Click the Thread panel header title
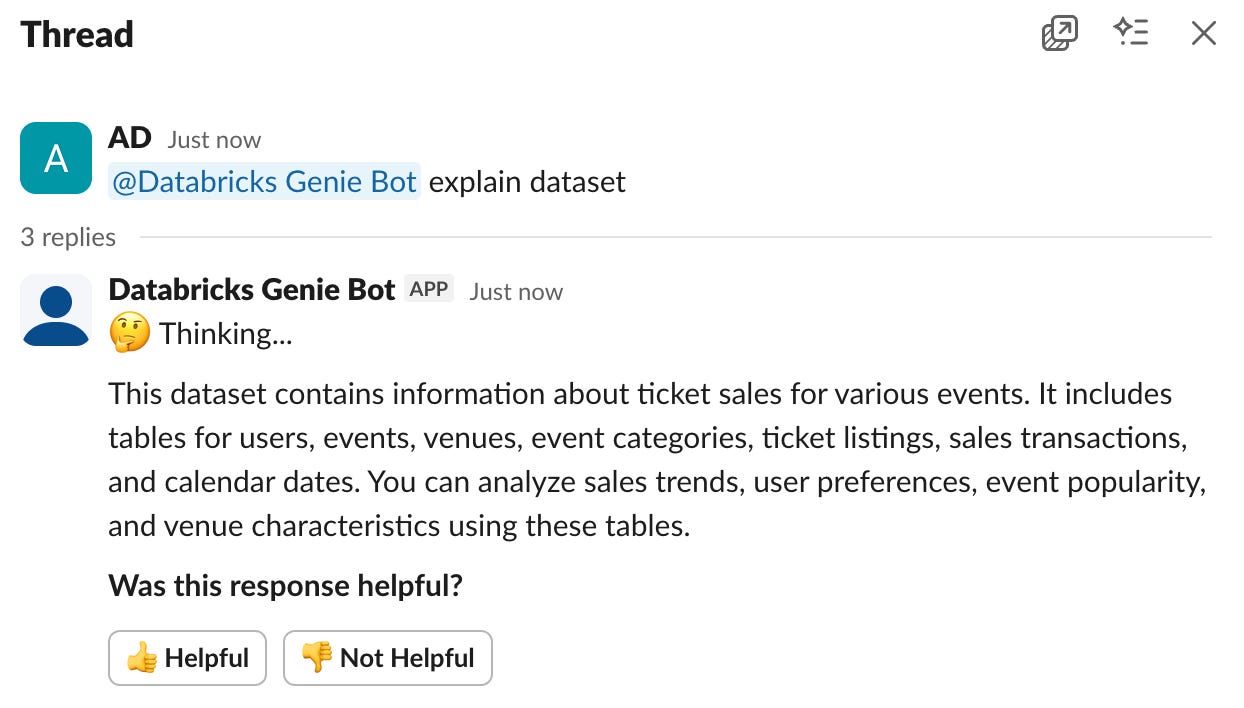The width and height of the screenshot is (1244, 708). [x=77, y=35]
